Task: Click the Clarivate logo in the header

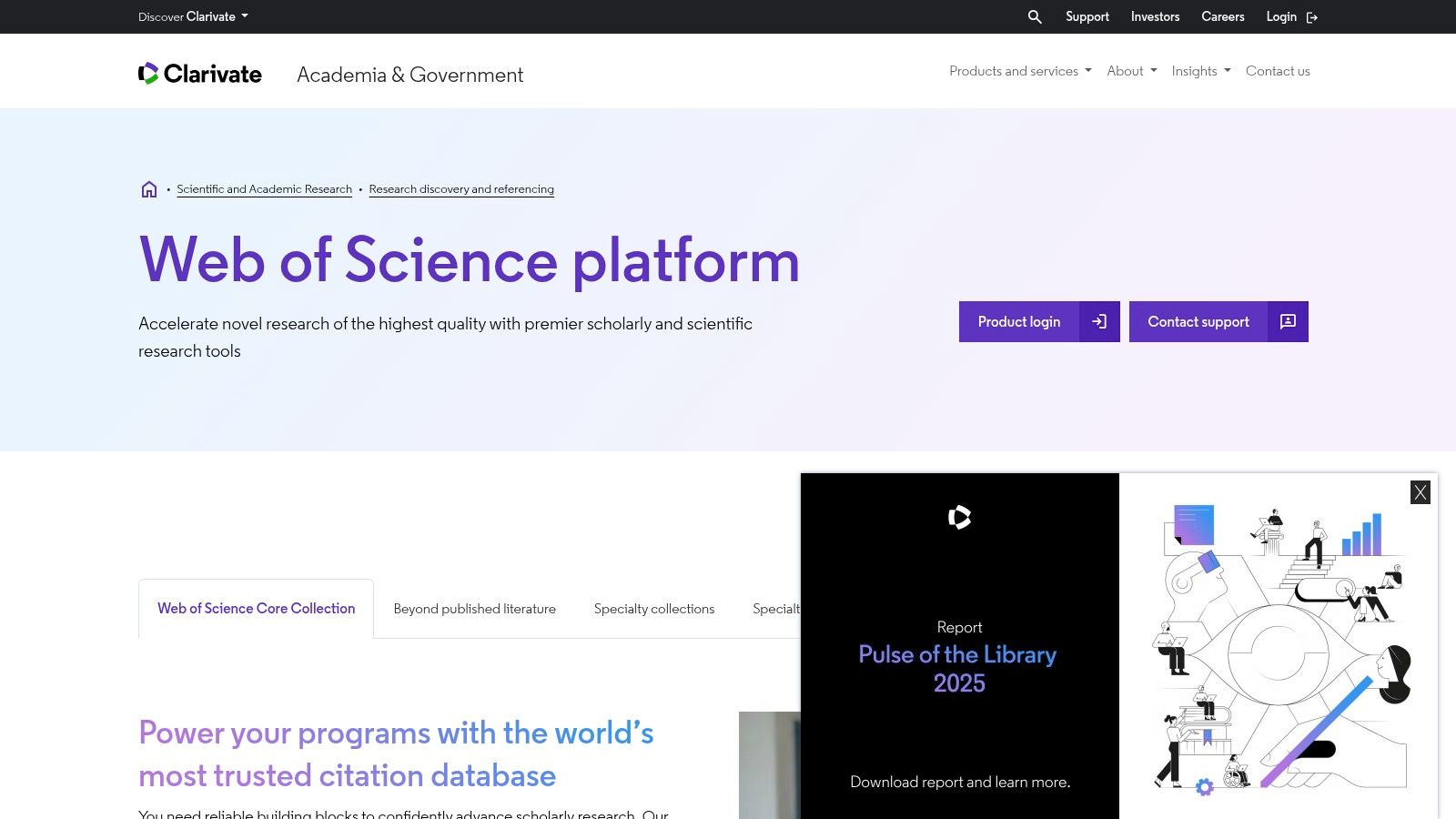Action: [x=200, y=73]
